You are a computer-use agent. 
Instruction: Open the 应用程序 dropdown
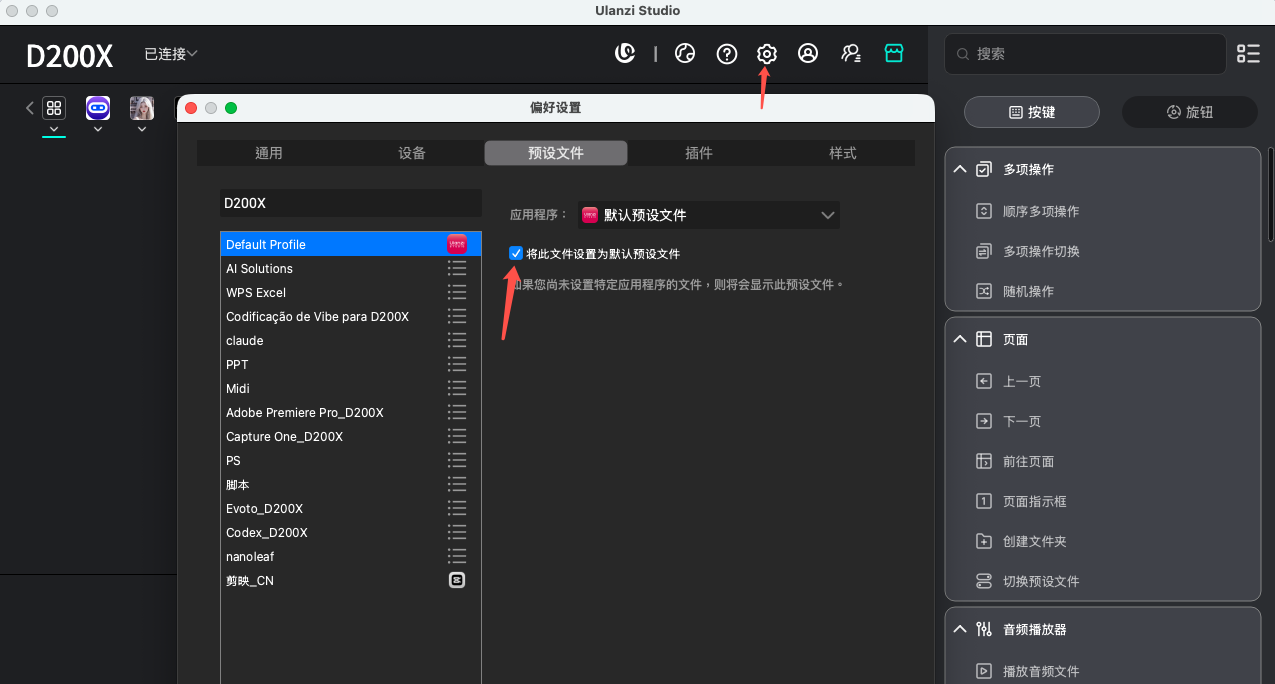[x=709, y=215]
